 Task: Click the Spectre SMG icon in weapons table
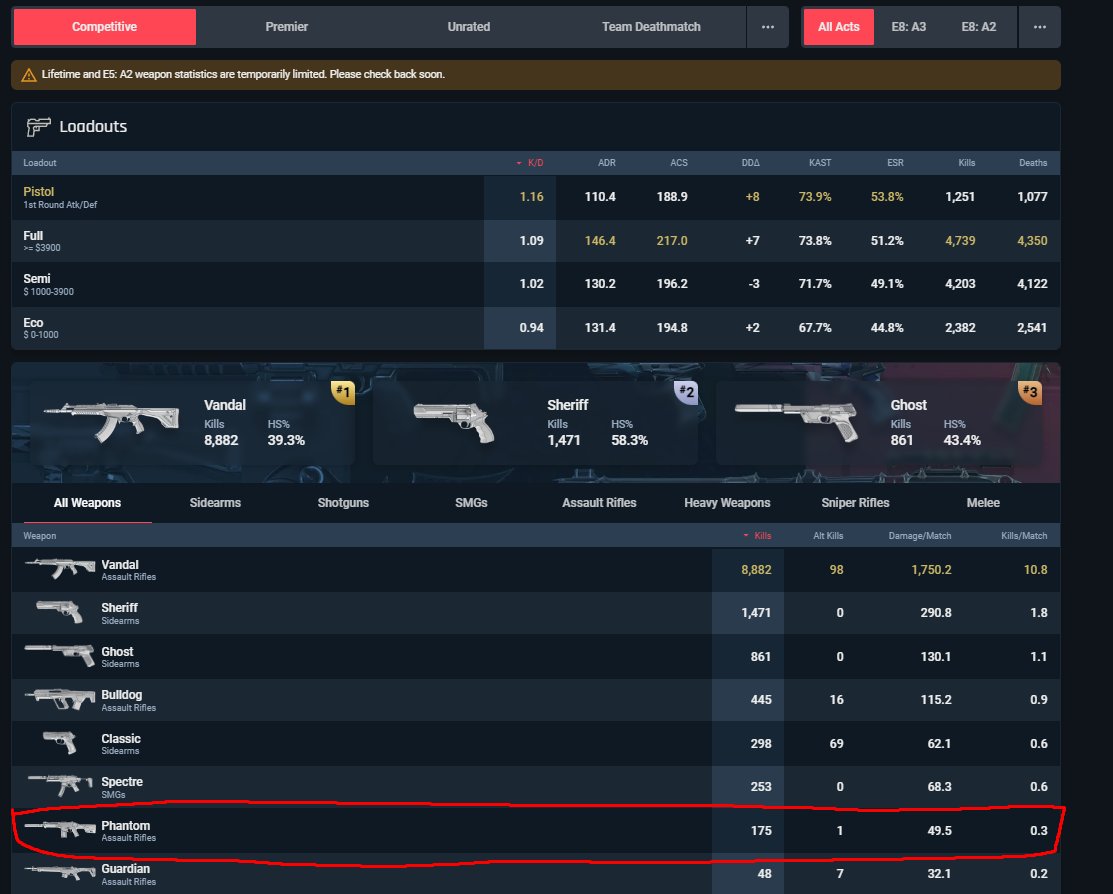click(x=60, y=785)
